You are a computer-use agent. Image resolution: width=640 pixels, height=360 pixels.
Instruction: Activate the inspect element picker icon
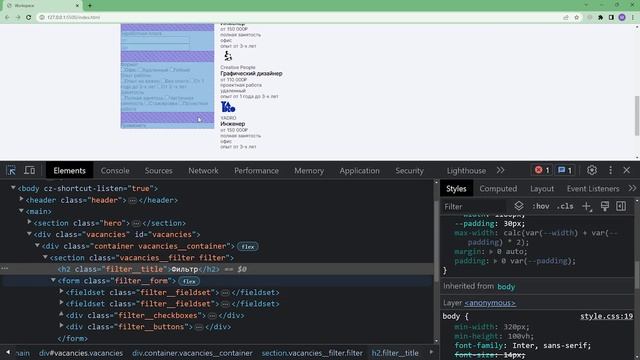point(11,170)
